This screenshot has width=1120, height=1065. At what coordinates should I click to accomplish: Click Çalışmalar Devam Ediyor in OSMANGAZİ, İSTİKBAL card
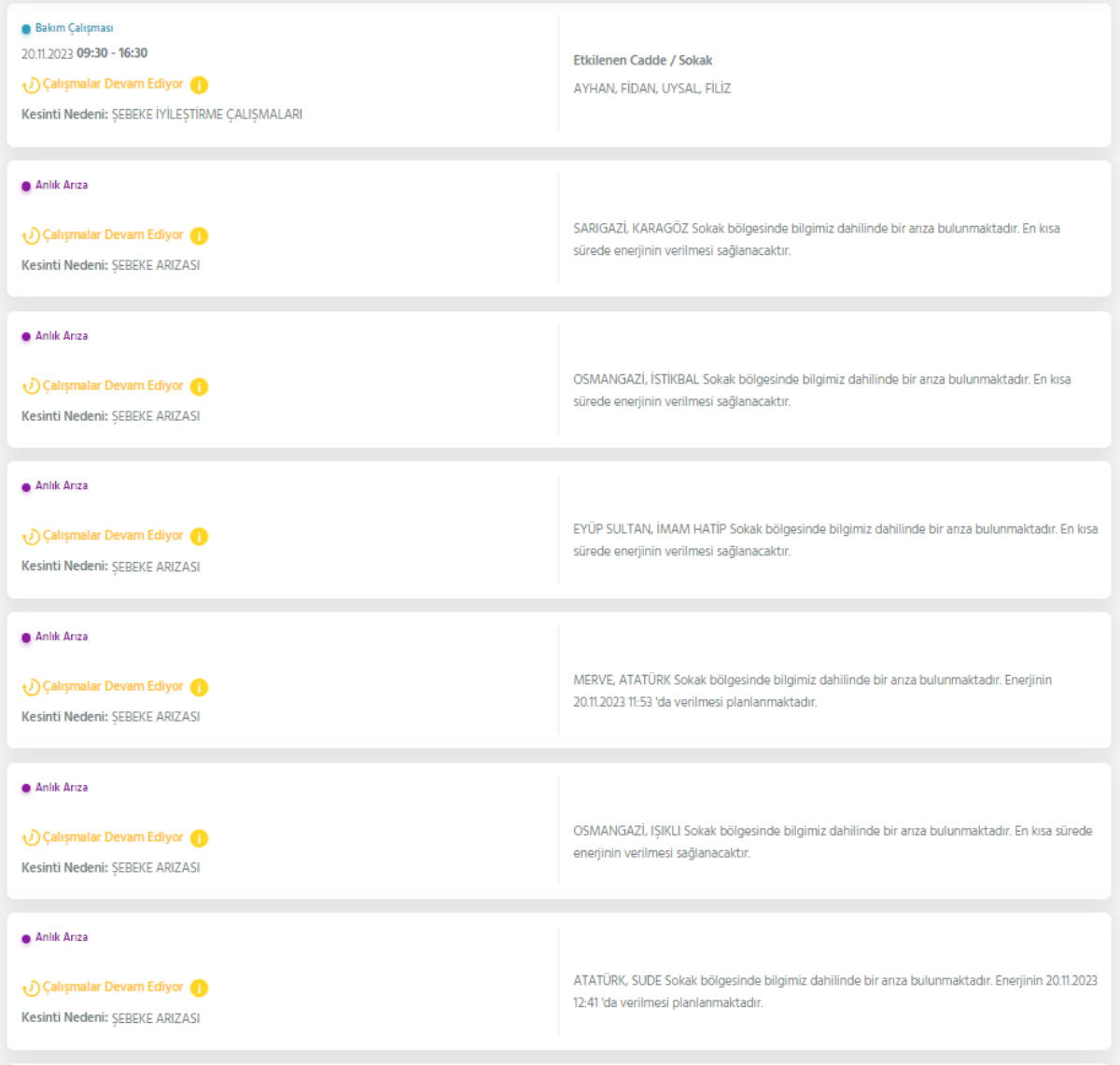click(113, 385)
